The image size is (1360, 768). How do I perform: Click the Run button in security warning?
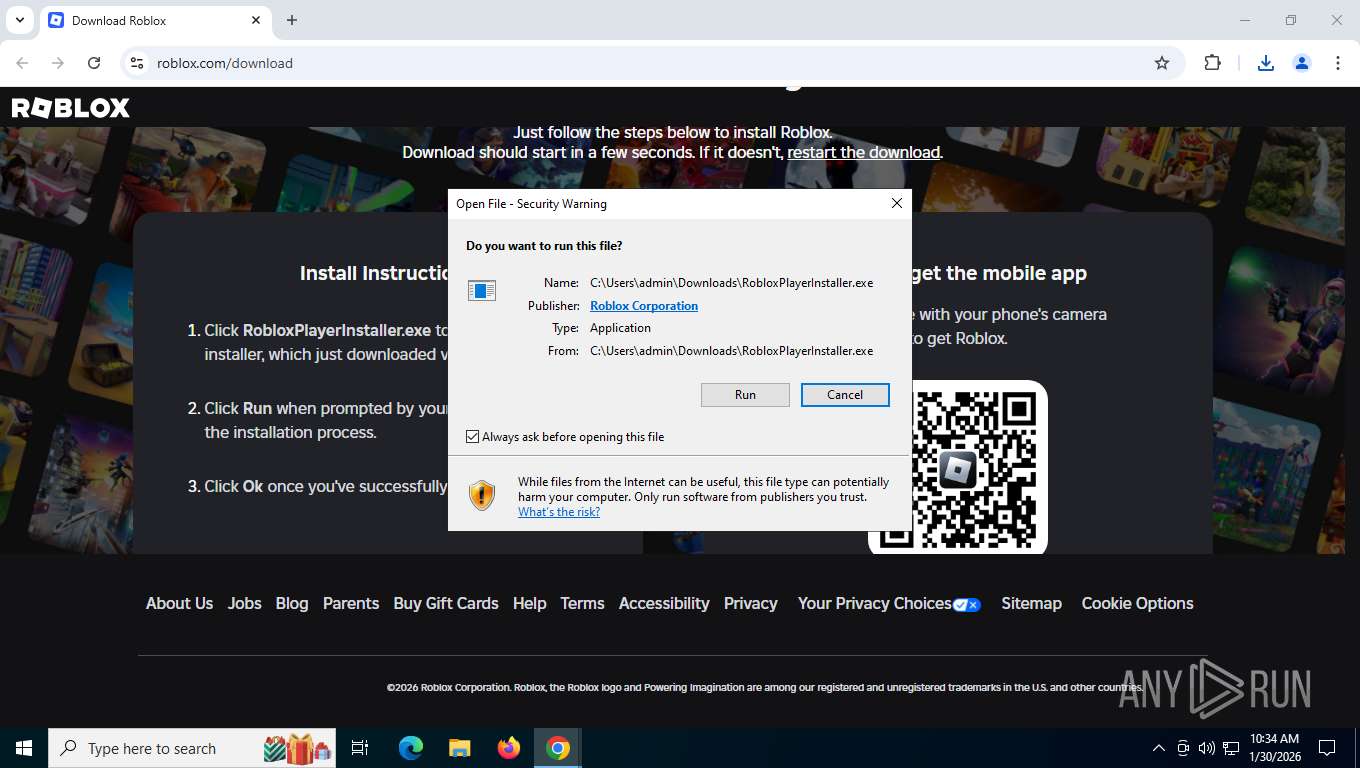[745, 395]
